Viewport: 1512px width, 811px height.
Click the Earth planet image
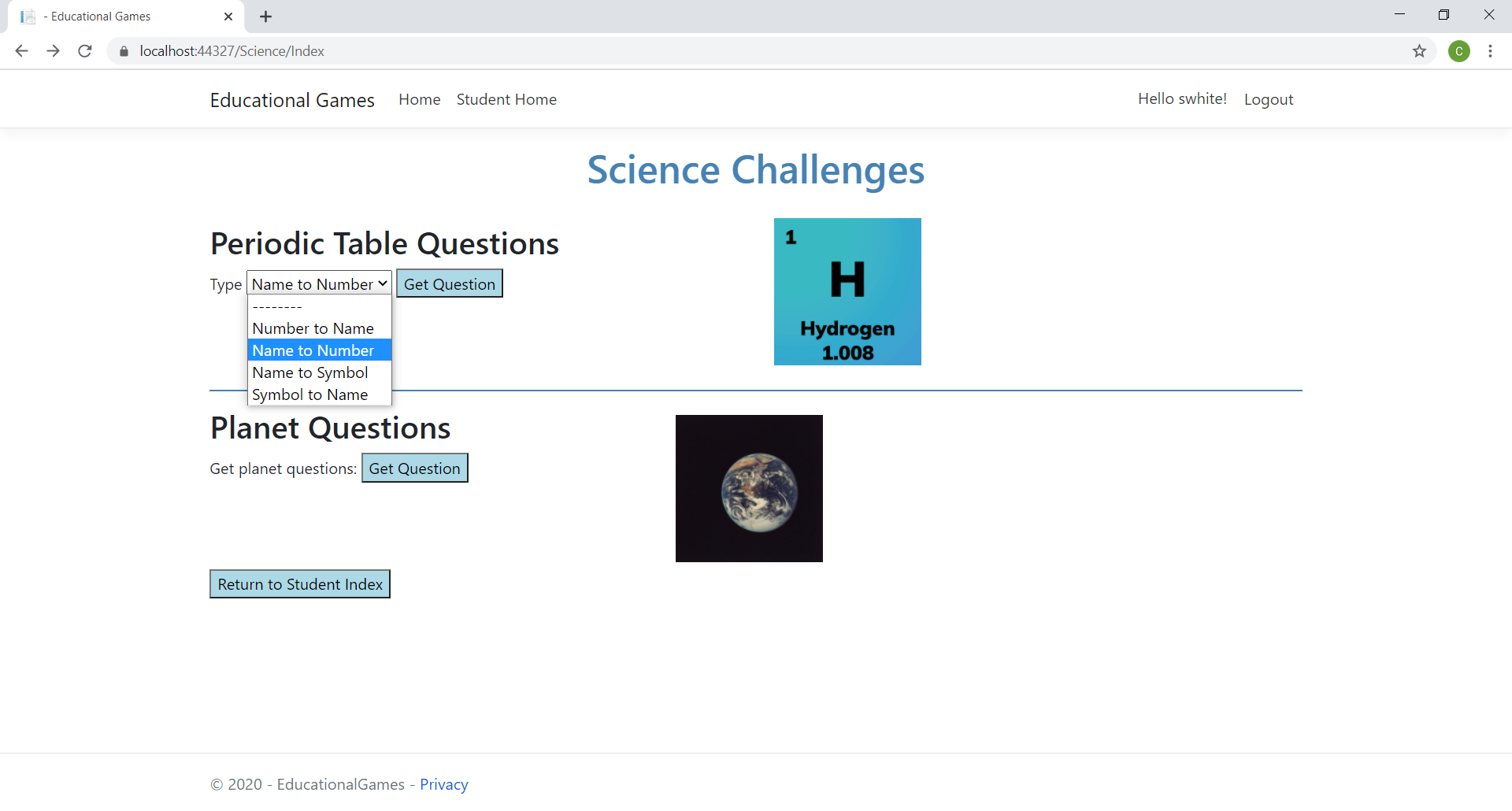(x=748, y=488)
